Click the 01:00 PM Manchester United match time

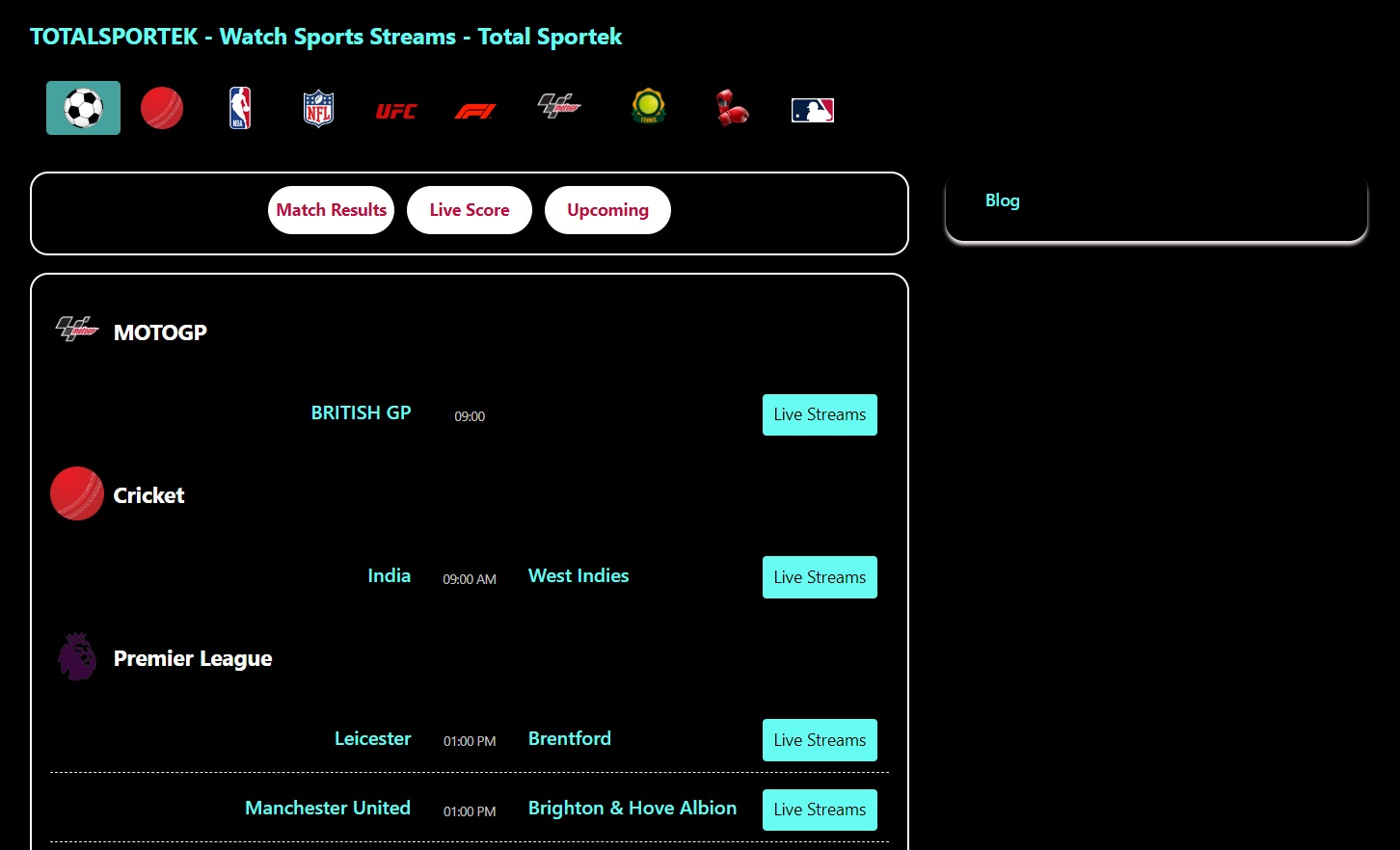(470, 811)
